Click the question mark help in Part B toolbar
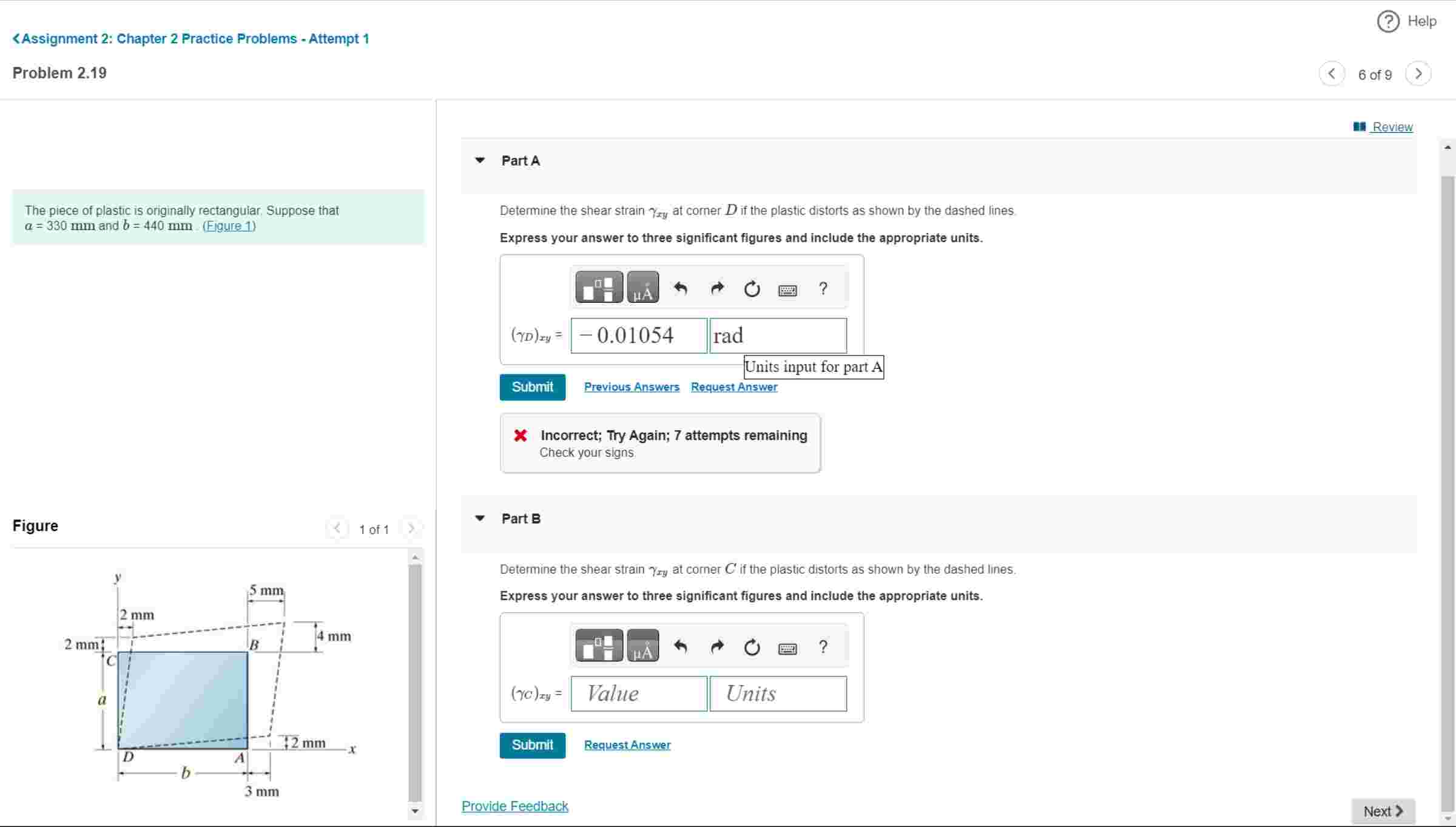This screenshot has width=1456, height=827. click(x=823, y=647)
